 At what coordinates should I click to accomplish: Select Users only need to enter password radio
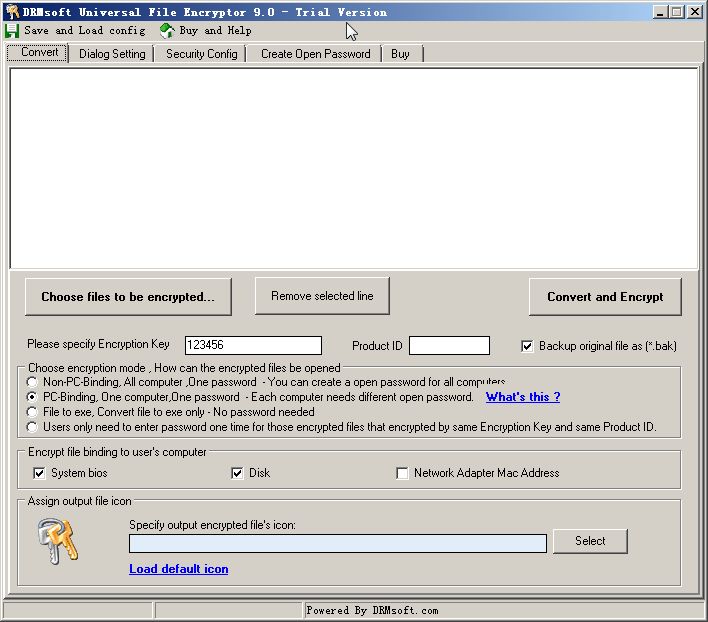32,427
